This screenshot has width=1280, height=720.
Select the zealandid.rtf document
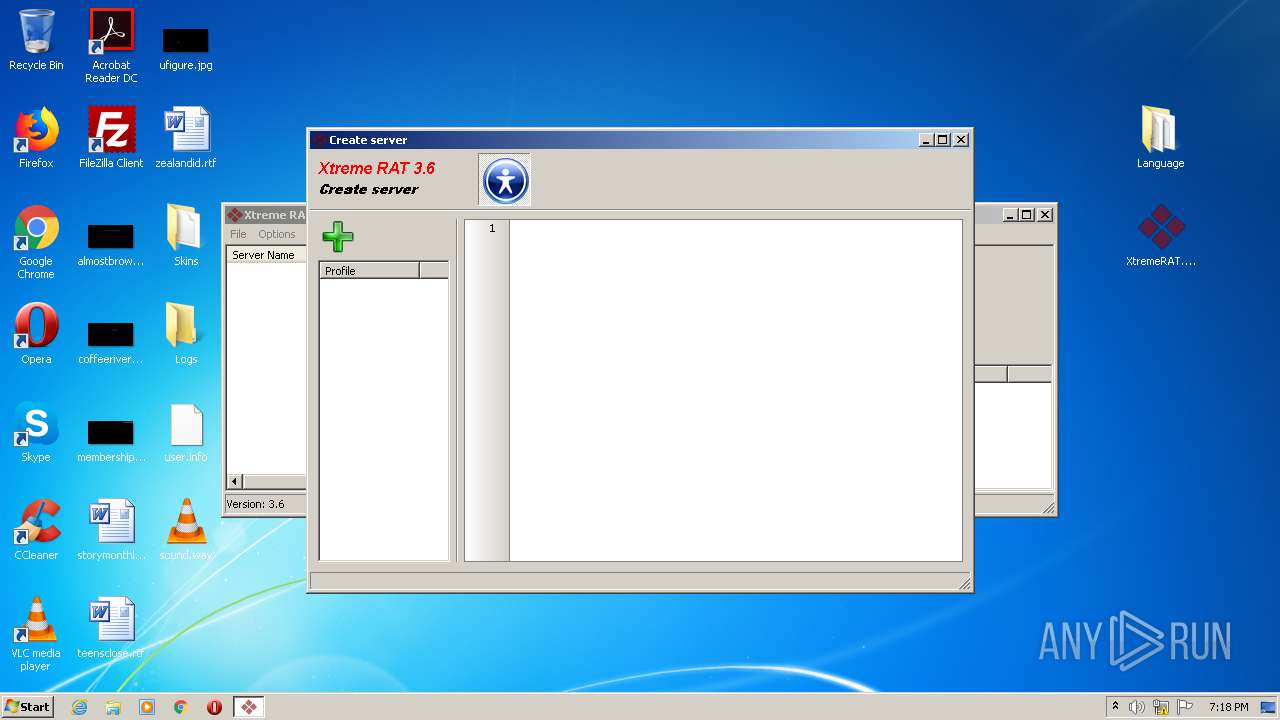186,139
